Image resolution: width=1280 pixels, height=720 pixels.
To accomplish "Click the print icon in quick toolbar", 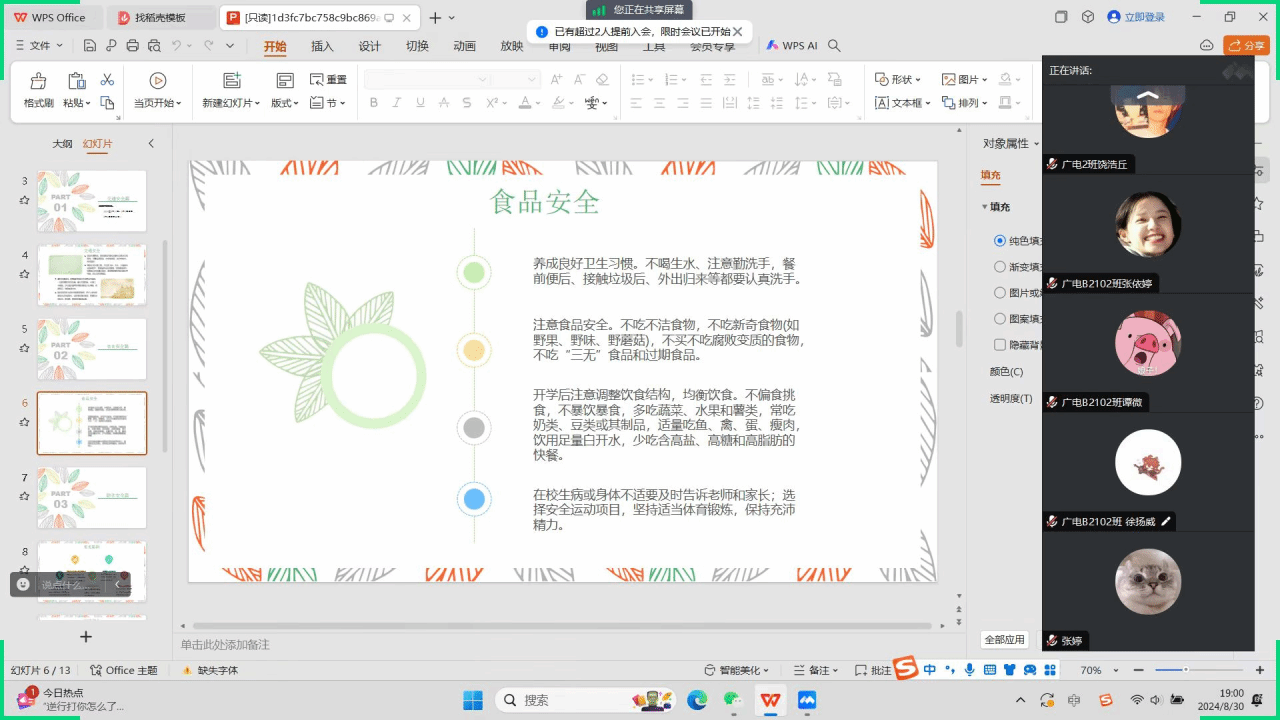I will [x=133, y=46].
